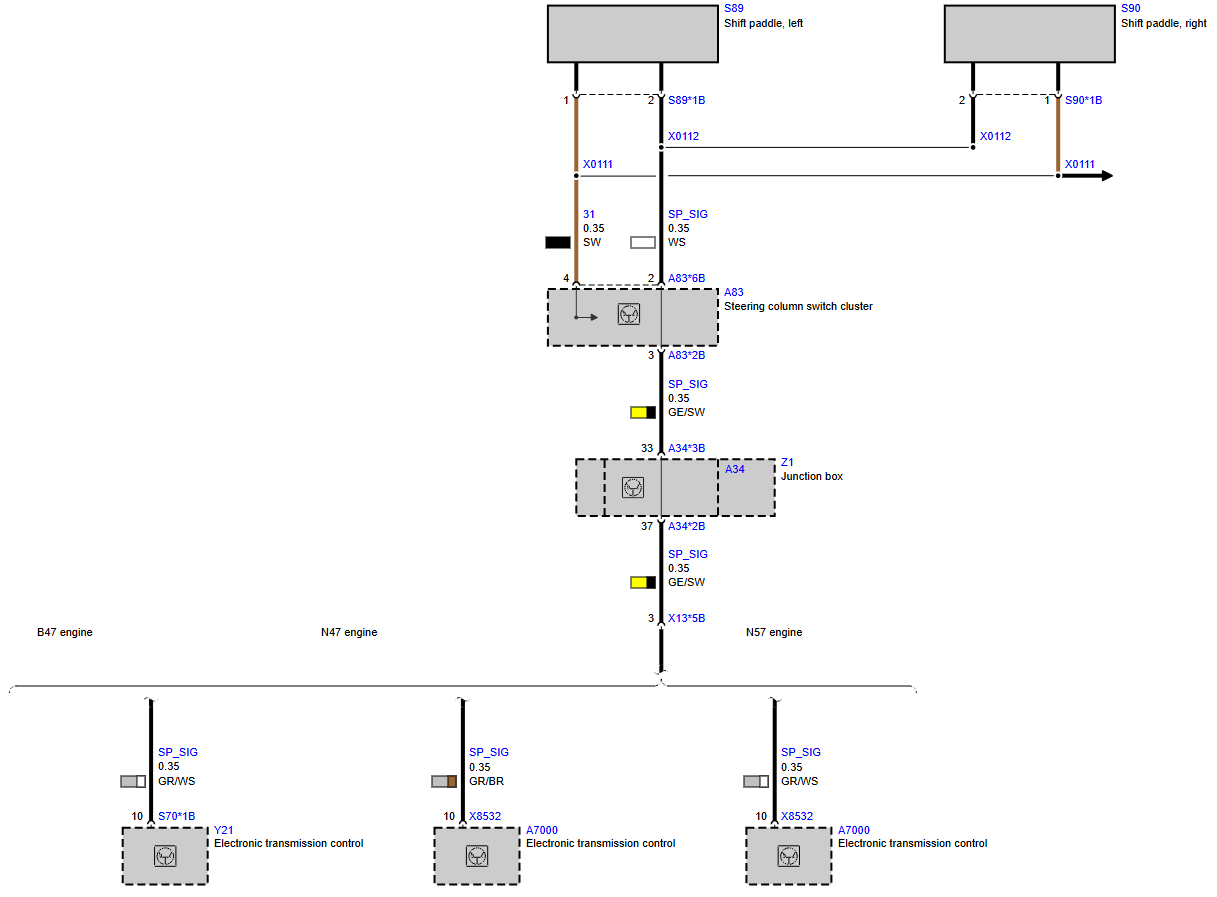Click the 'Junction box' label

812,476
